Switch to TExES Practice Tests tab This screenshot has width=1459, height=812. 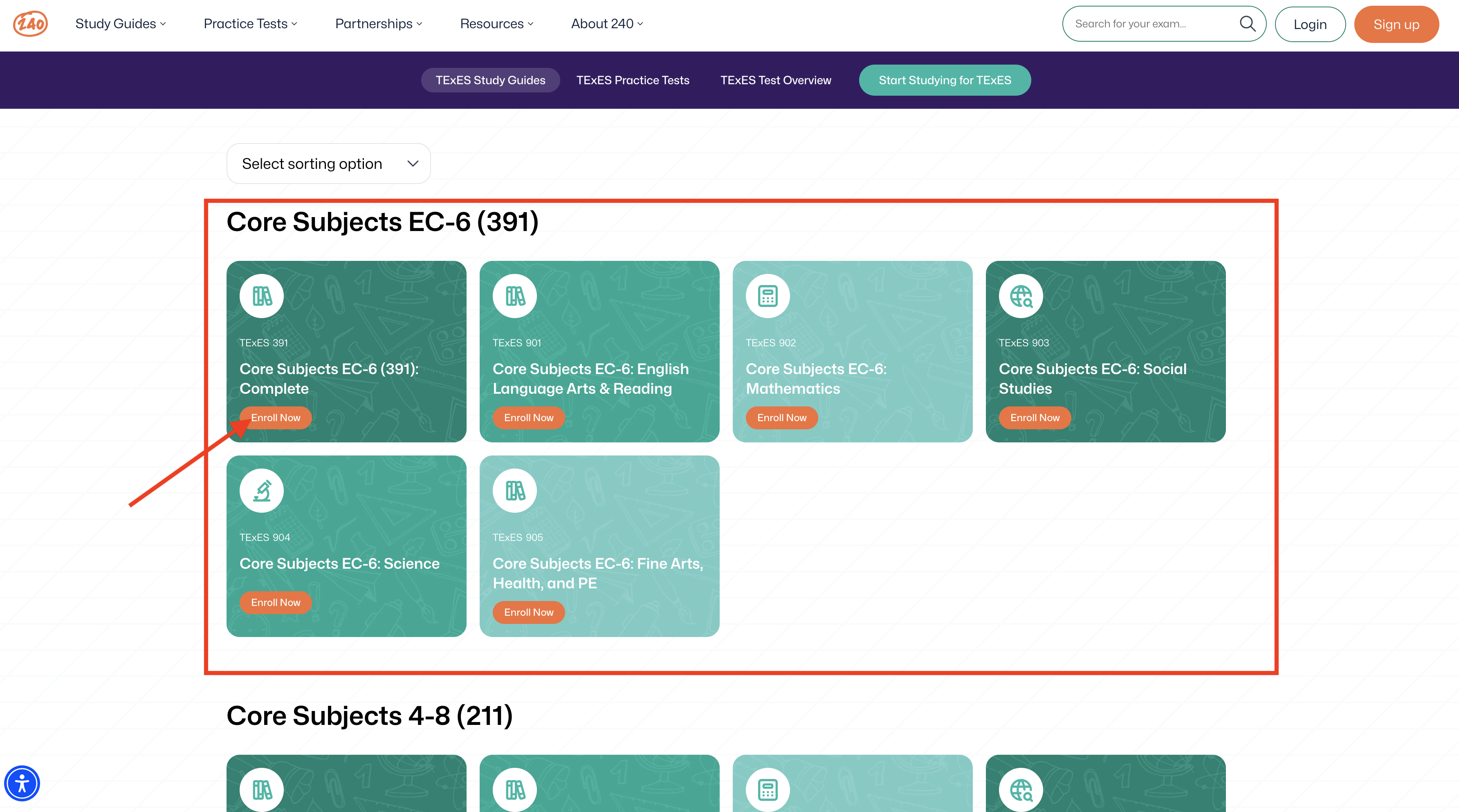coord(632,80)
